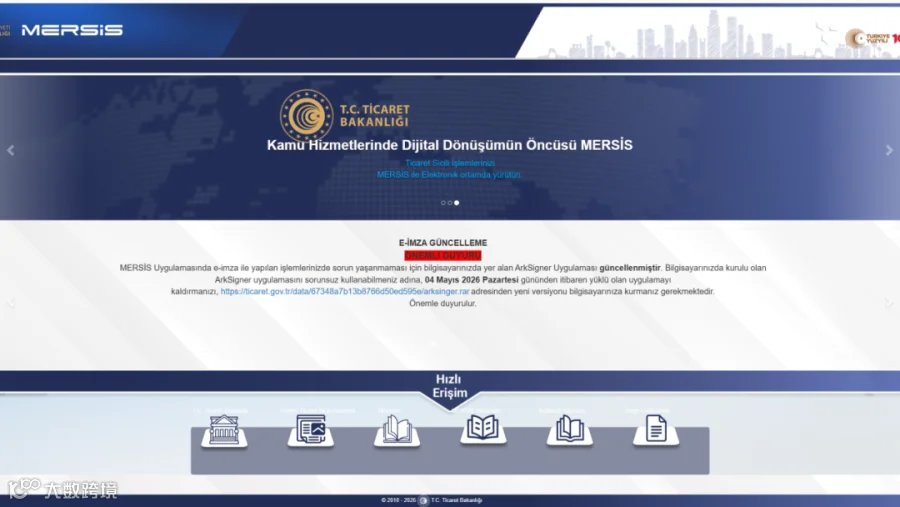
Task: Click the banner headline about MERSİS
Action: coord(449,145)
